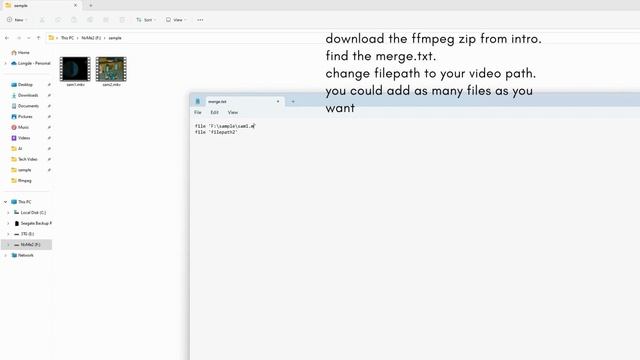
Task: Open Desktop in quick access
Action: [x=22, y=84]
